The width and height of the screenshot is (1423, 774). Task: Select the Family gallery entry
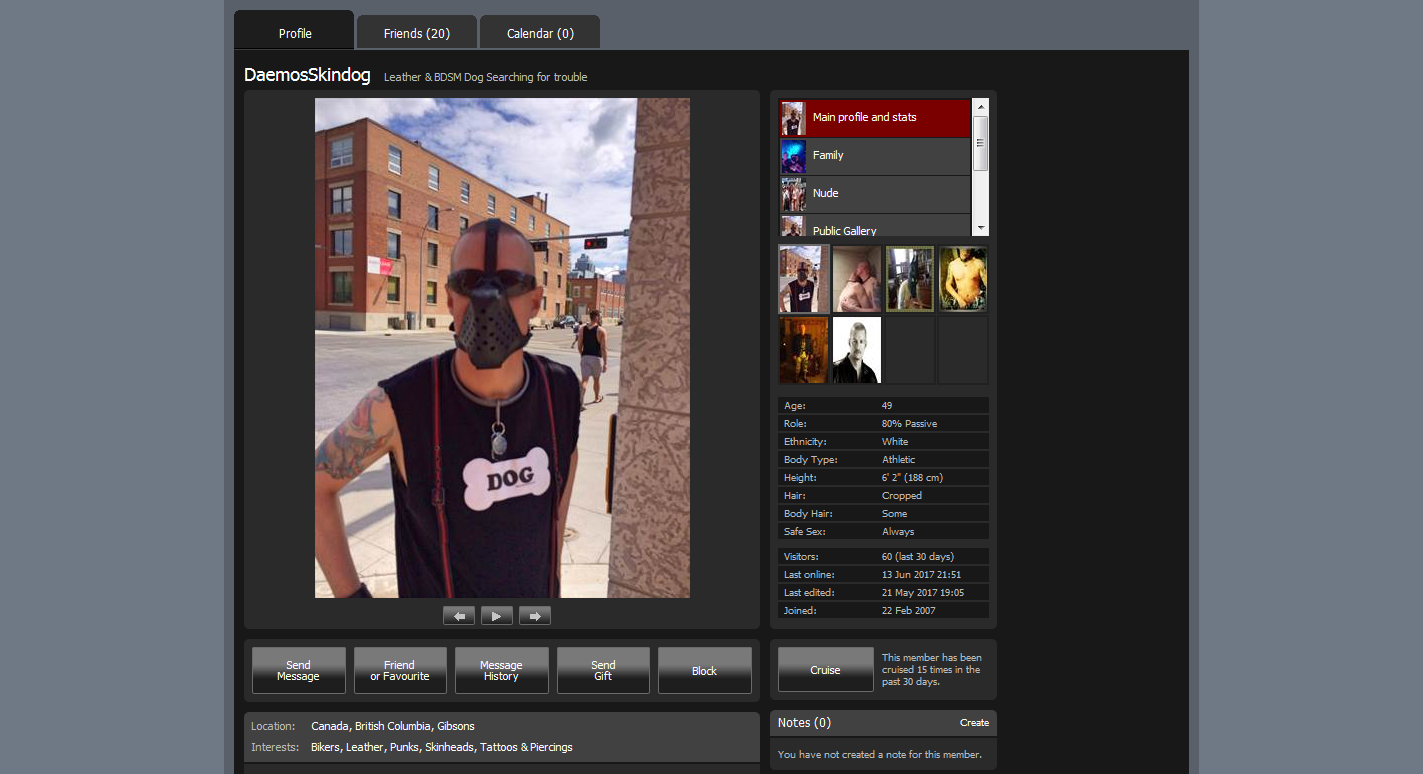click(875, 156)
